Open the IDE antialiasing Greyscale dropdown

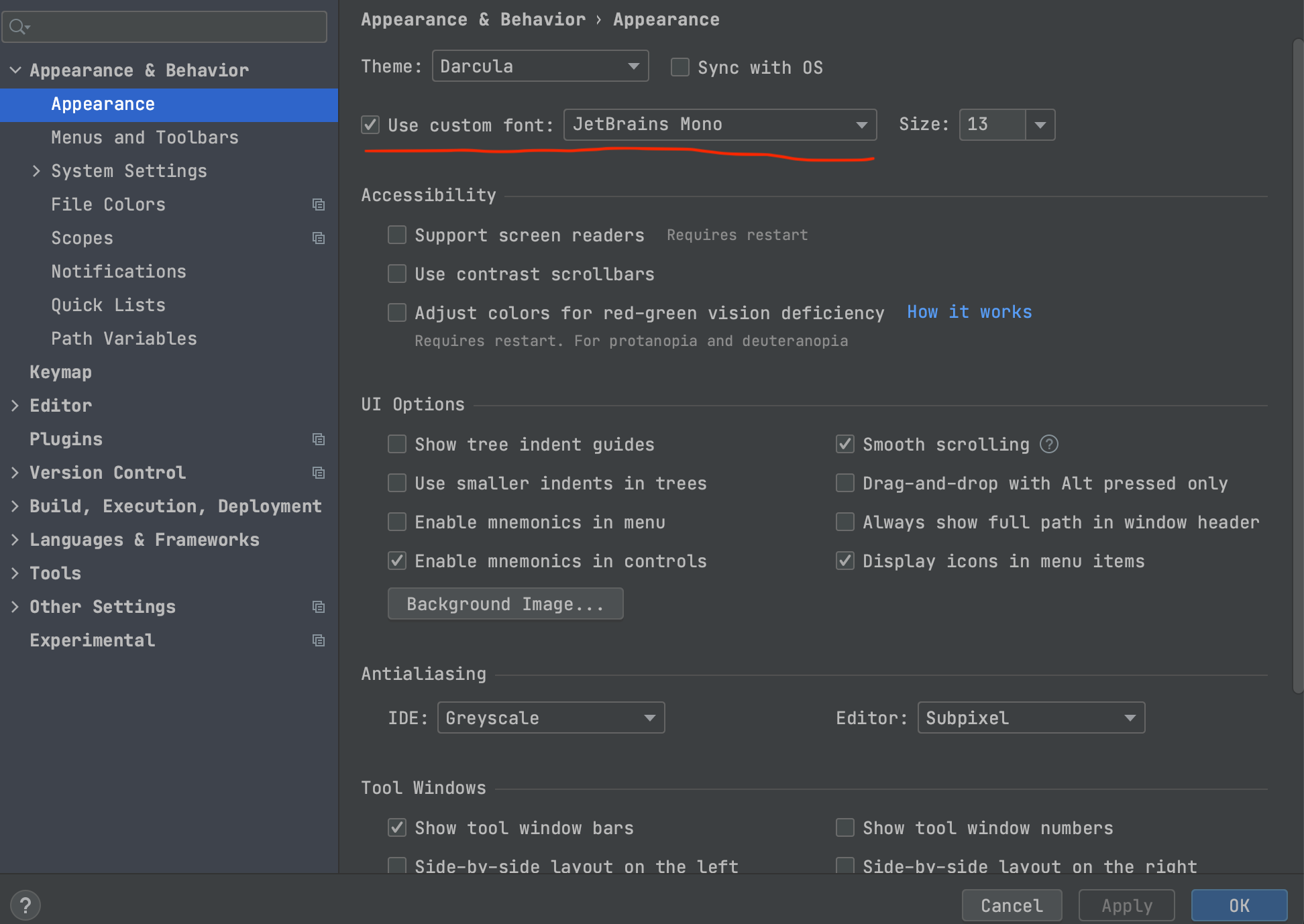(551, 717)
